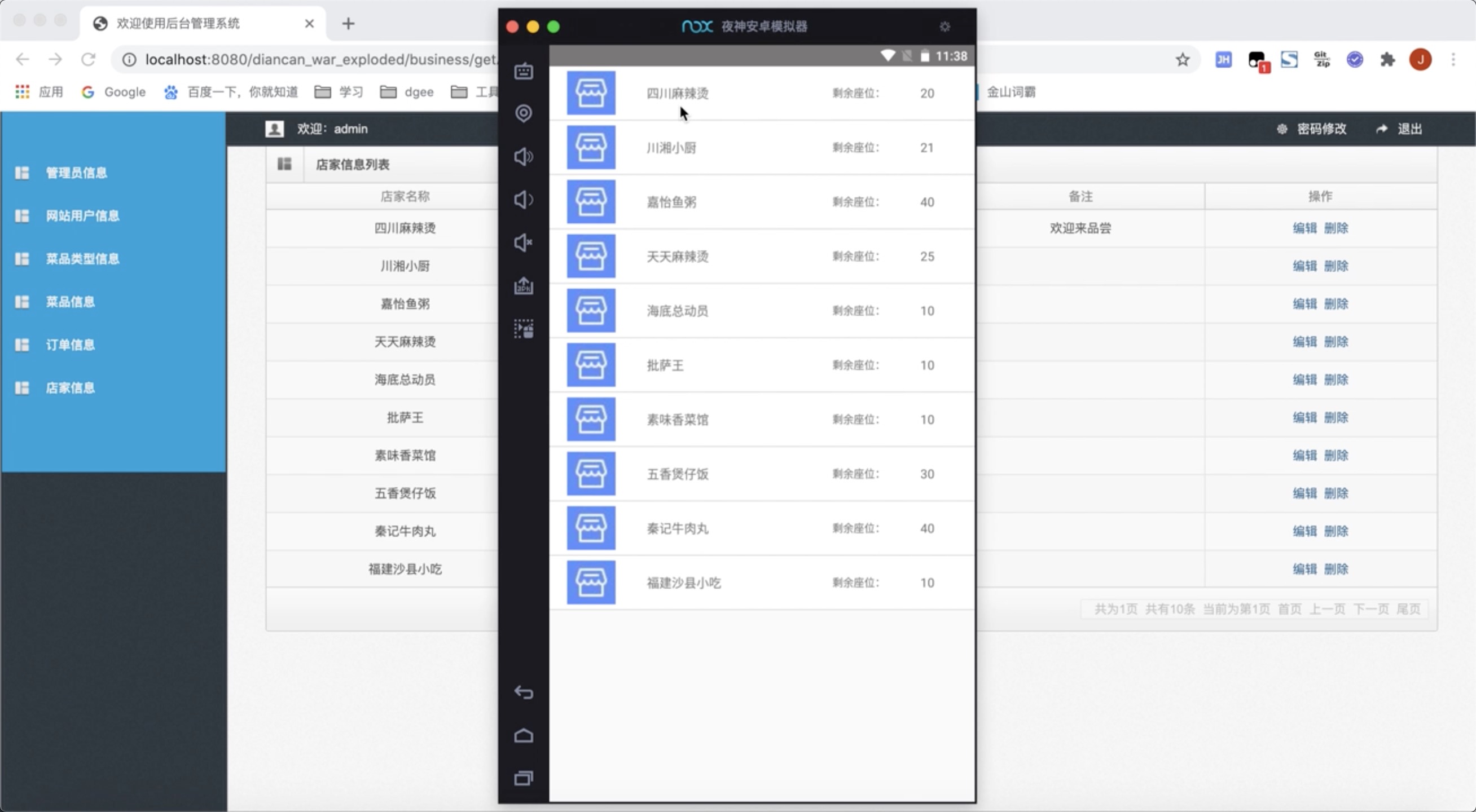Click 删除 for the 福建沙县小吃 row
1476x812 pixels.
coord(1336,569)
